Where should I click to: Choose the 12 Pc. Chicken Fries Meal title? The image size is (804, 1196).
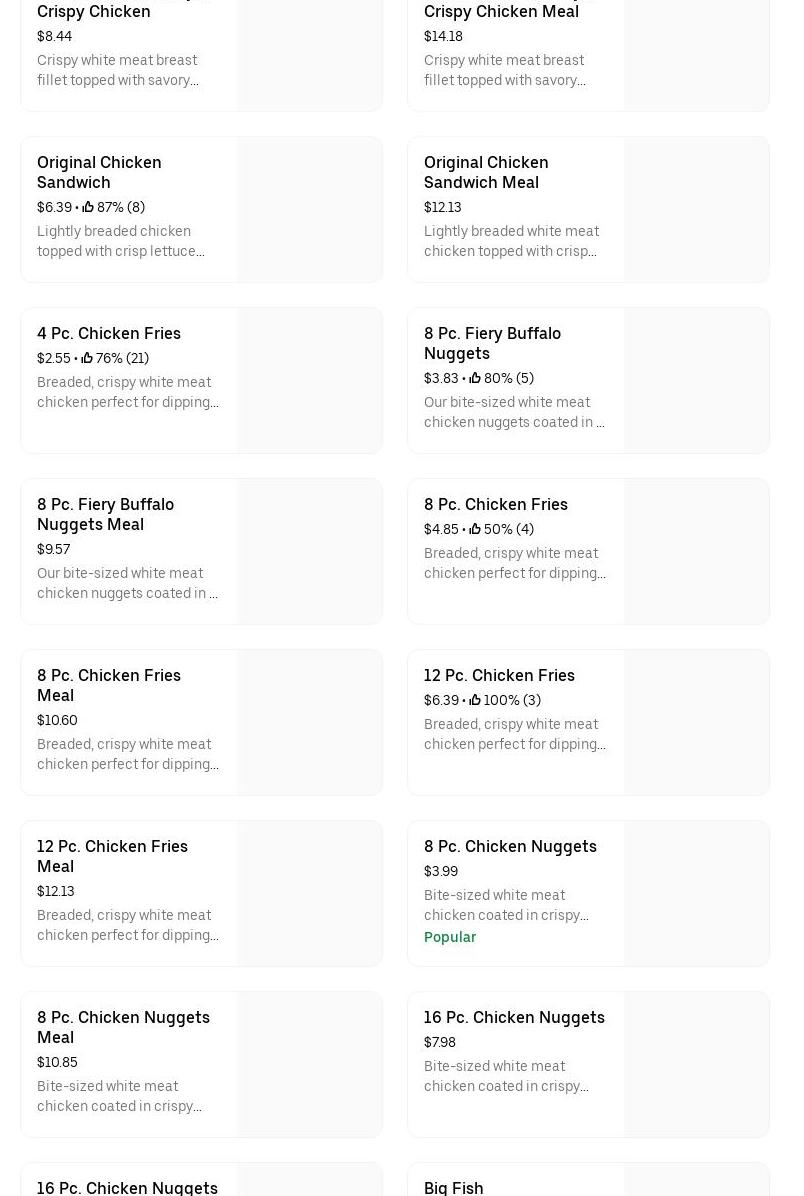[x=112, y=856]
